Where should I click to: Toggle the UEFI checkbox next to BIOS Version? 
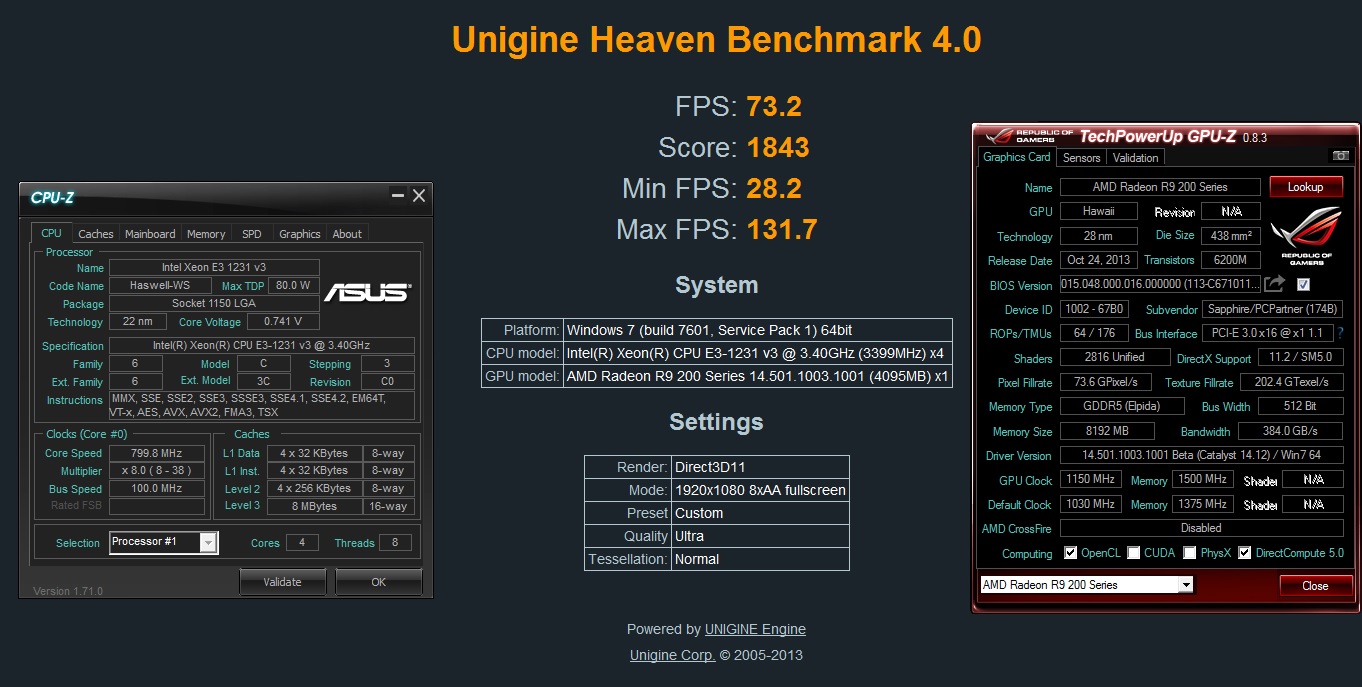tap(1303, 285)
